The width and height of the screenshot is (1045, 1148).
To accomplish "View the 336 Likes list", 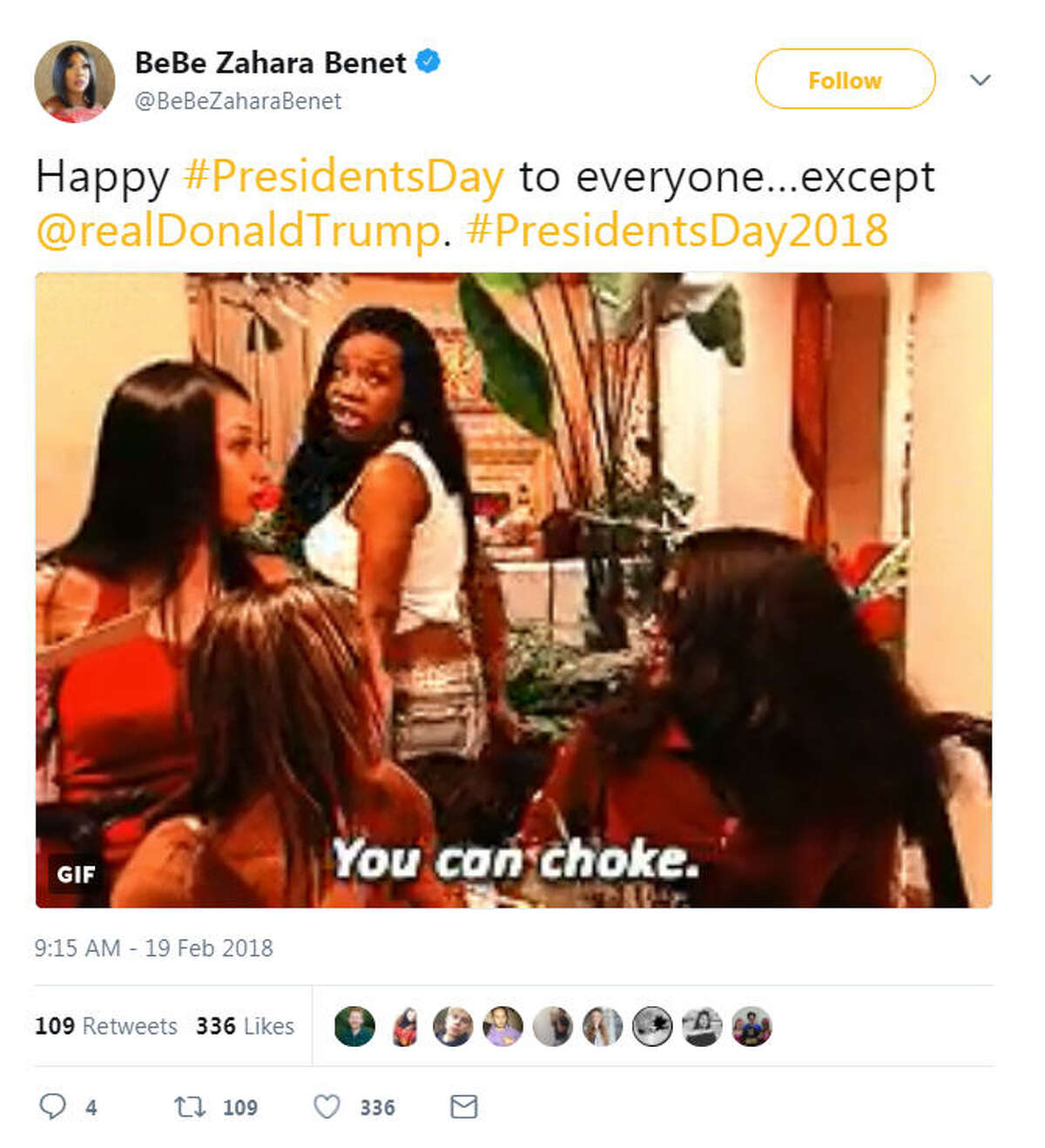I will pos(246,1026).
